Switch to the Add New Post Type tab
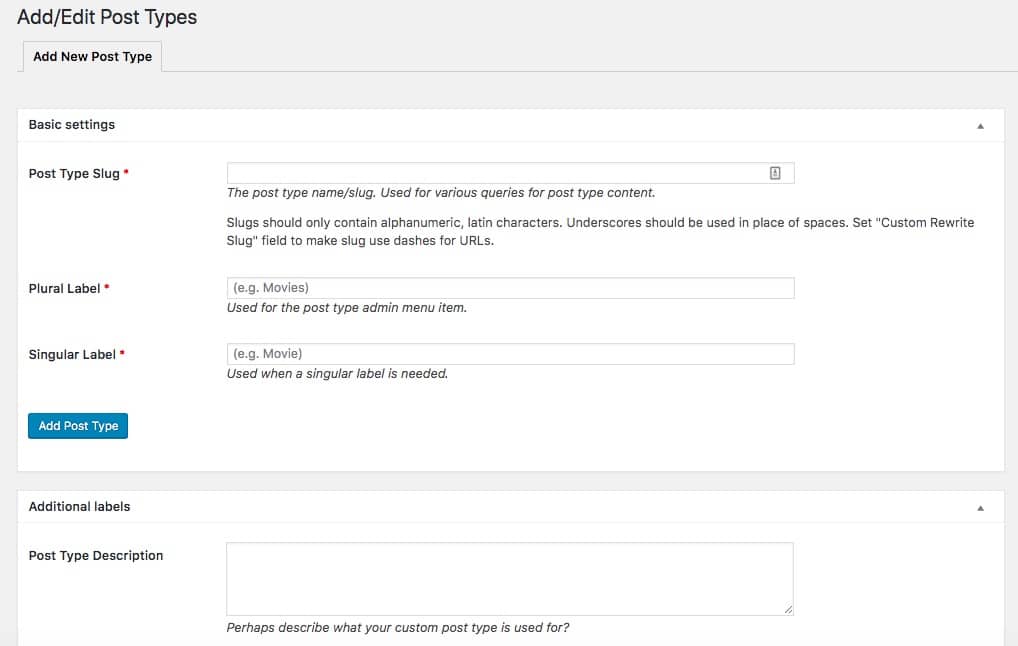 [91, 57]
